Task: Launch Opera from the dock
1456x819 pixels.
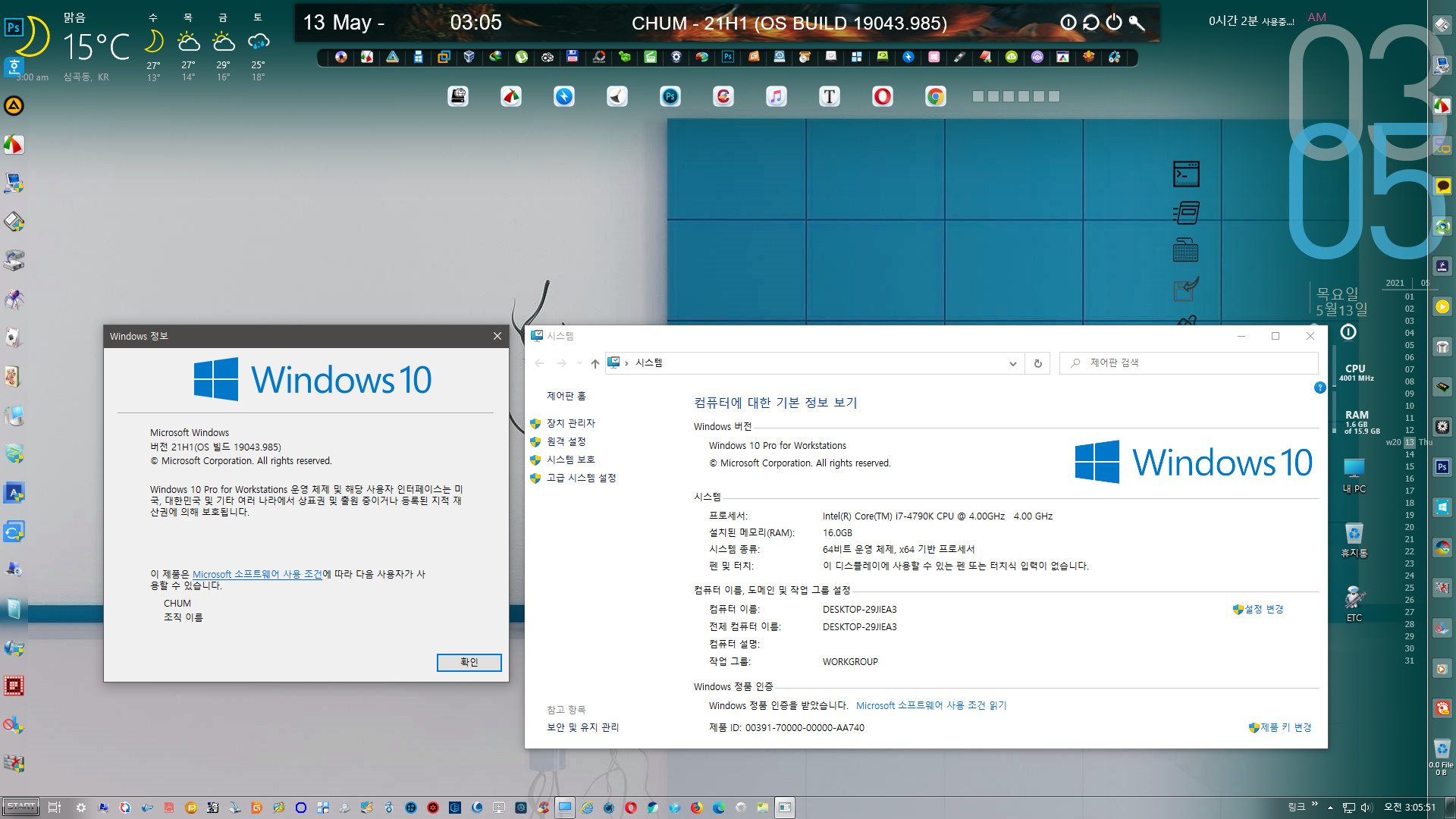Action: [x=883, y=96]
